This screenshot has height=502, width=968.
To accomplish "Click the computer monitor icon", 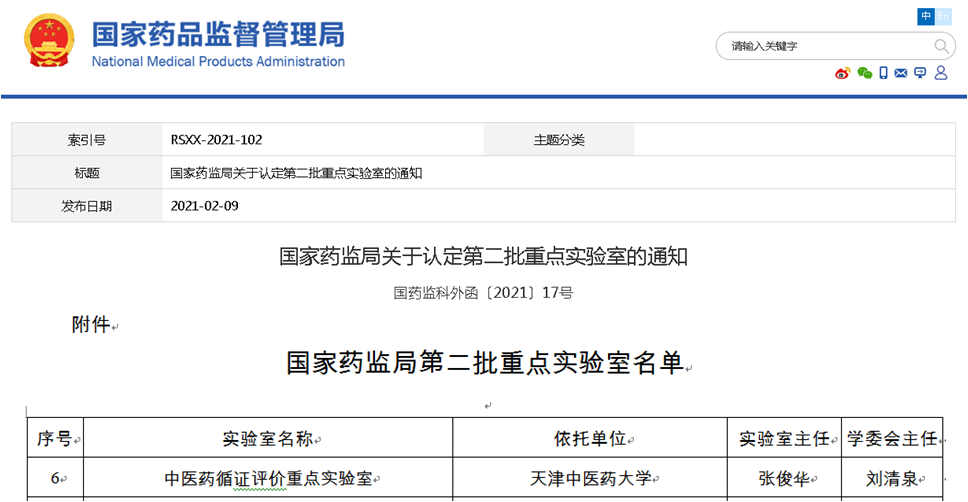I will pos(920,73).
